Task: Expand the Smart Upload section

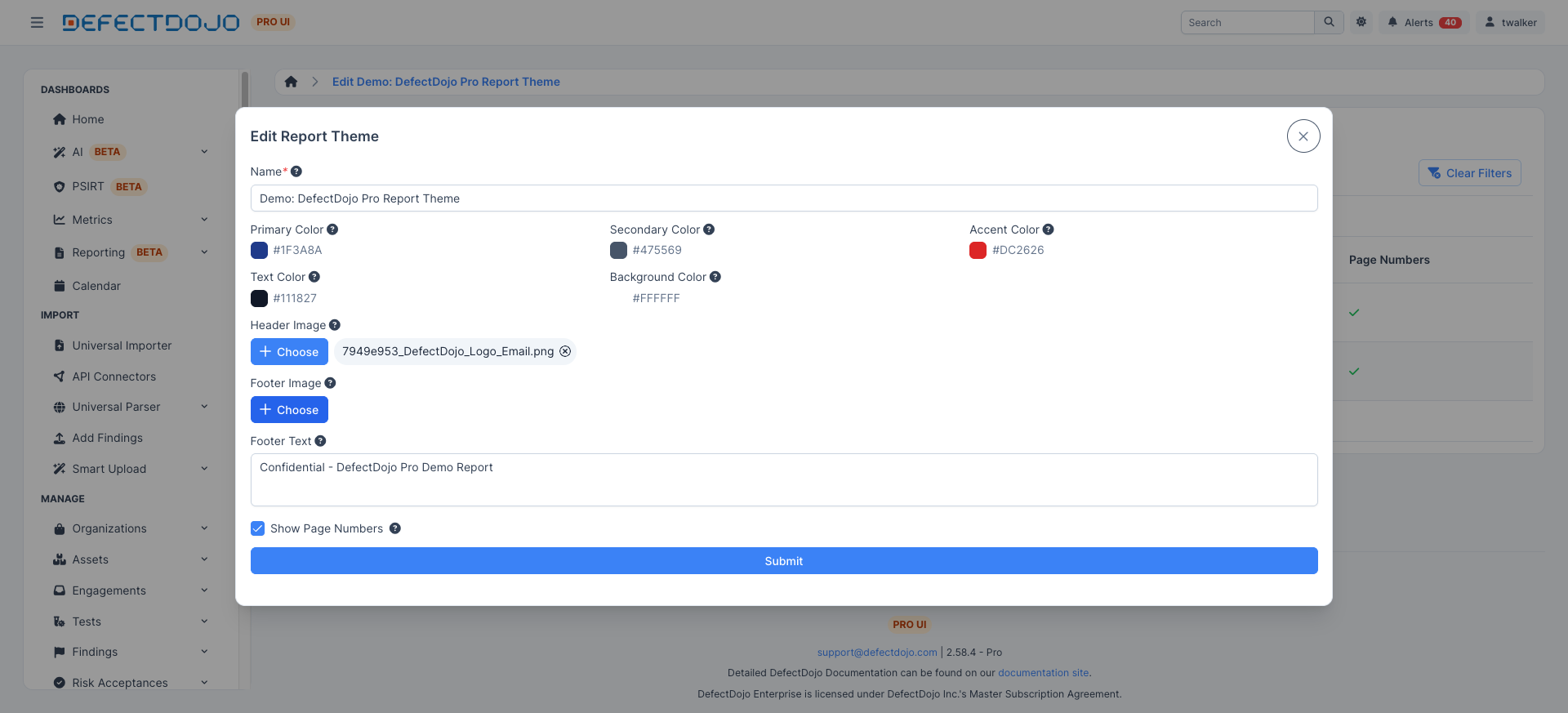Action: click(204, 469)
